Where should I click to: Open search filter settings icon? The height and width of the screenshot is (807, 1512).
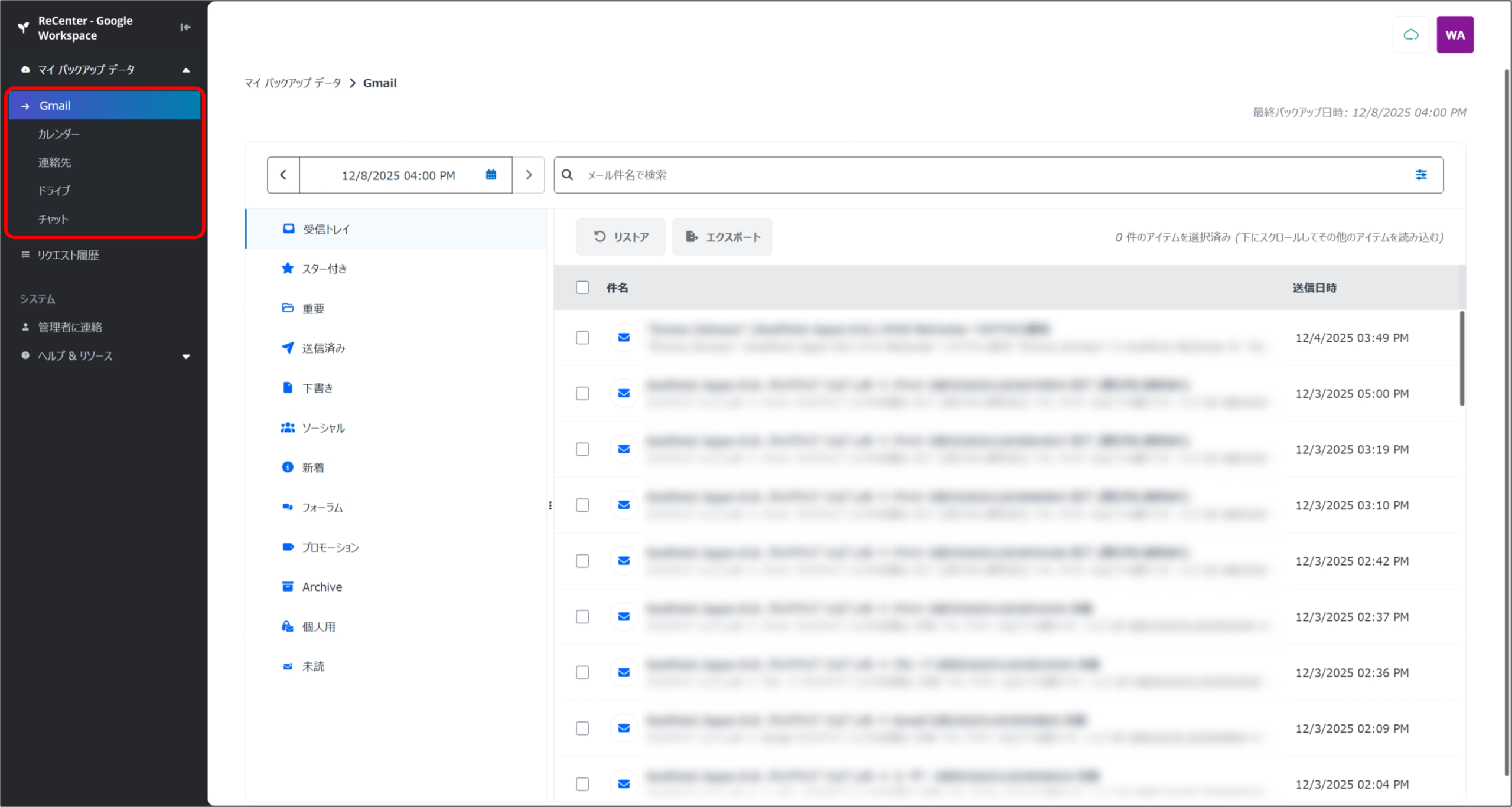1420,175
